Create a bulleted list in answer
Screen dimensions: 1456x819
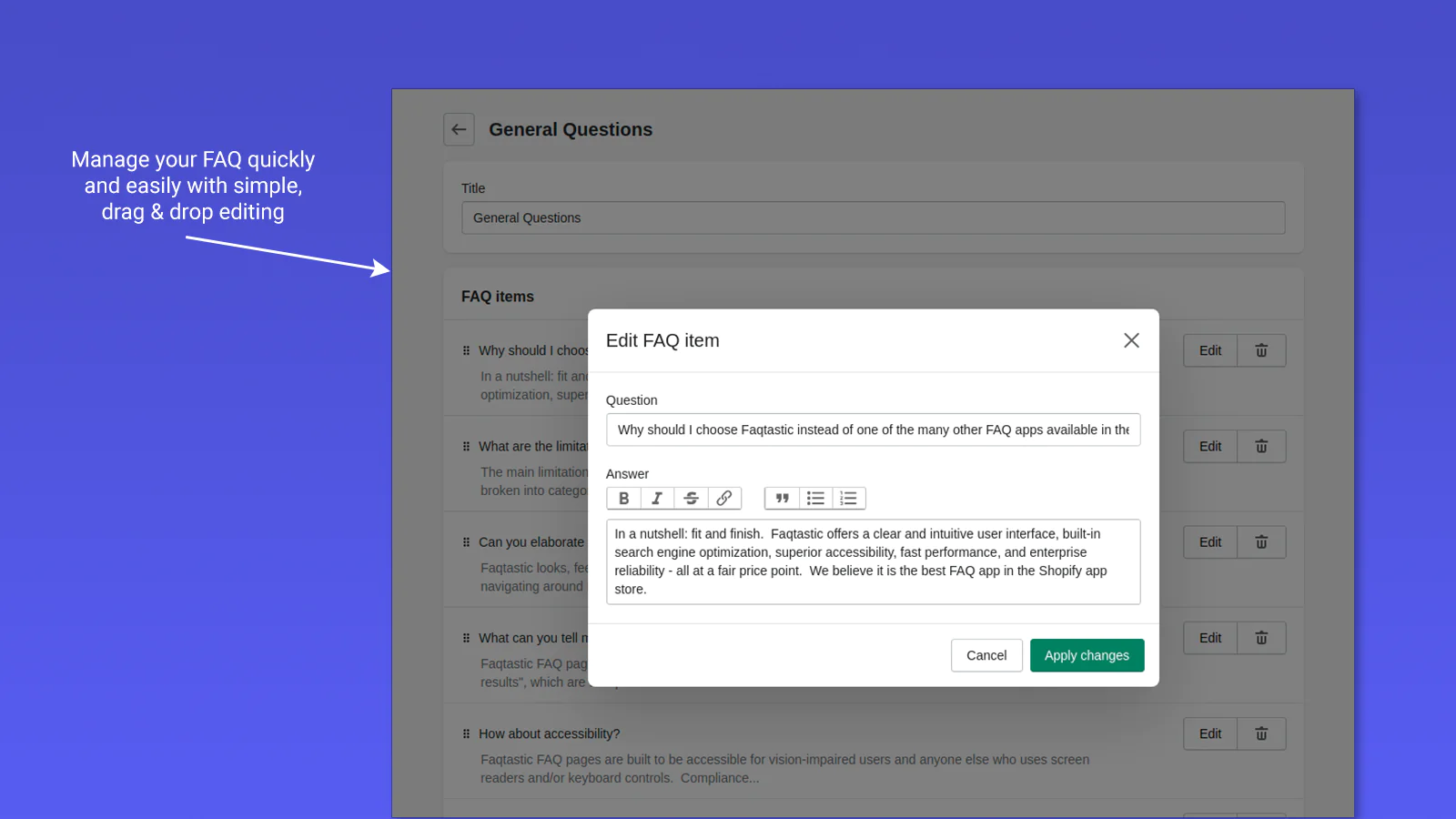pyautogui.click(x=815, y=499)
